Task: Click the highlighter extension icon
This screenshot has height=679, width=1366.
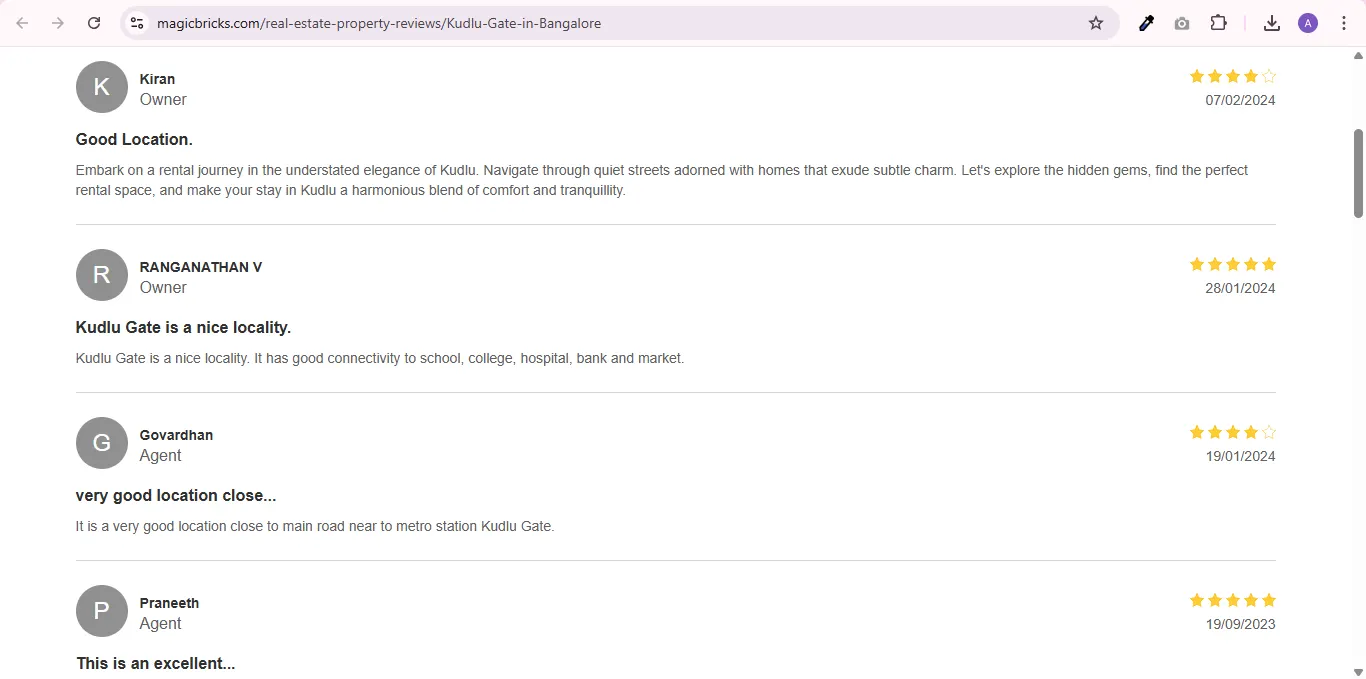Action: [x=1146, y=22]
